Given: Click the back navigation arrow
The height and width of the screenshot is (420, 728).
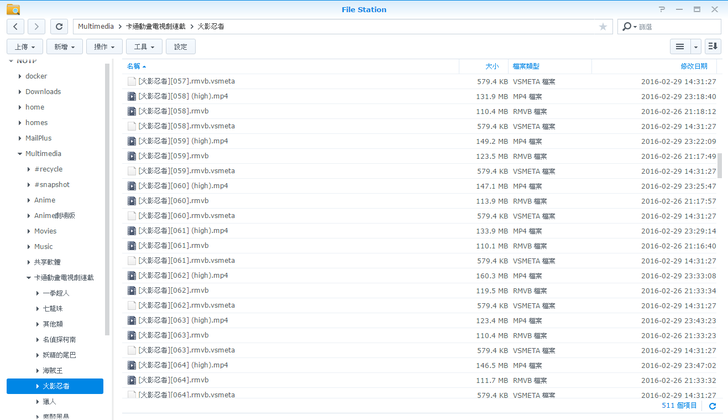Looking at the screenshot, I should (16, 27).
